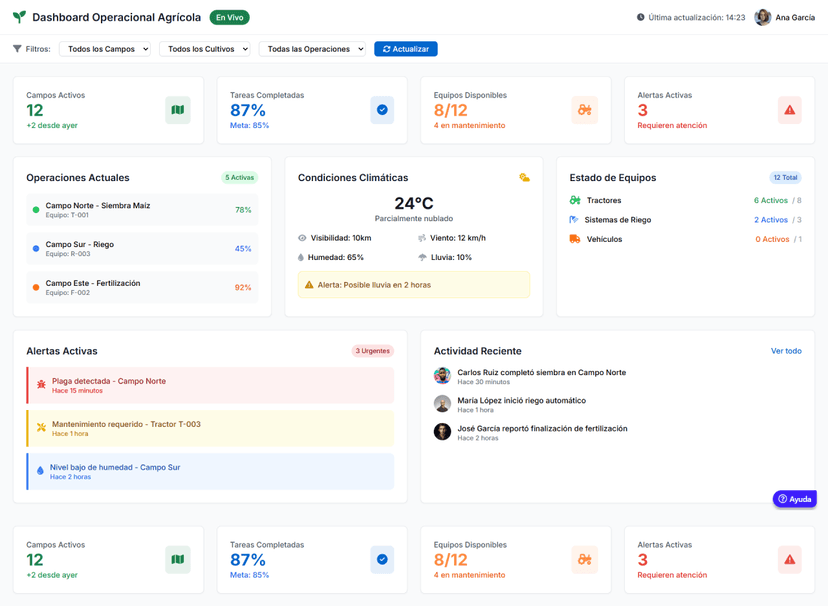828x606 pixels.
Task: Click the 45% progress value for Campo Sur
Action: click(243, 249)
